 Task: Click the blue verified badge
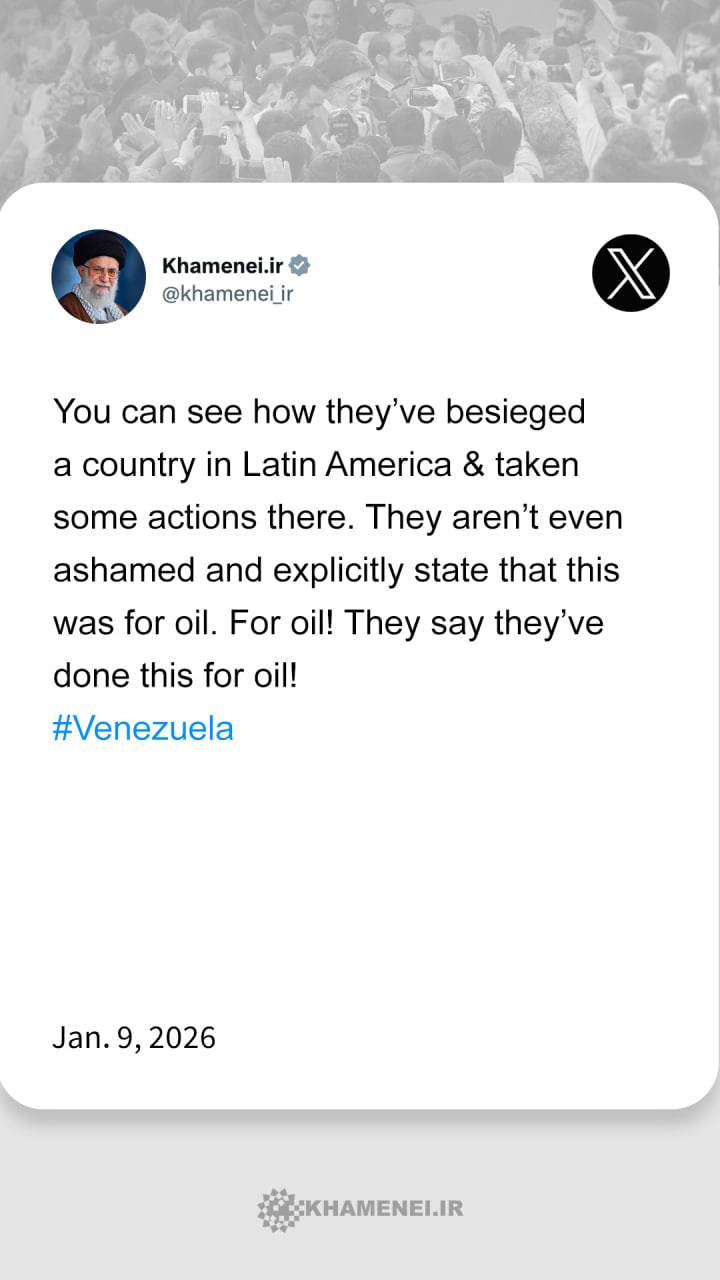[x=300, y=266]
